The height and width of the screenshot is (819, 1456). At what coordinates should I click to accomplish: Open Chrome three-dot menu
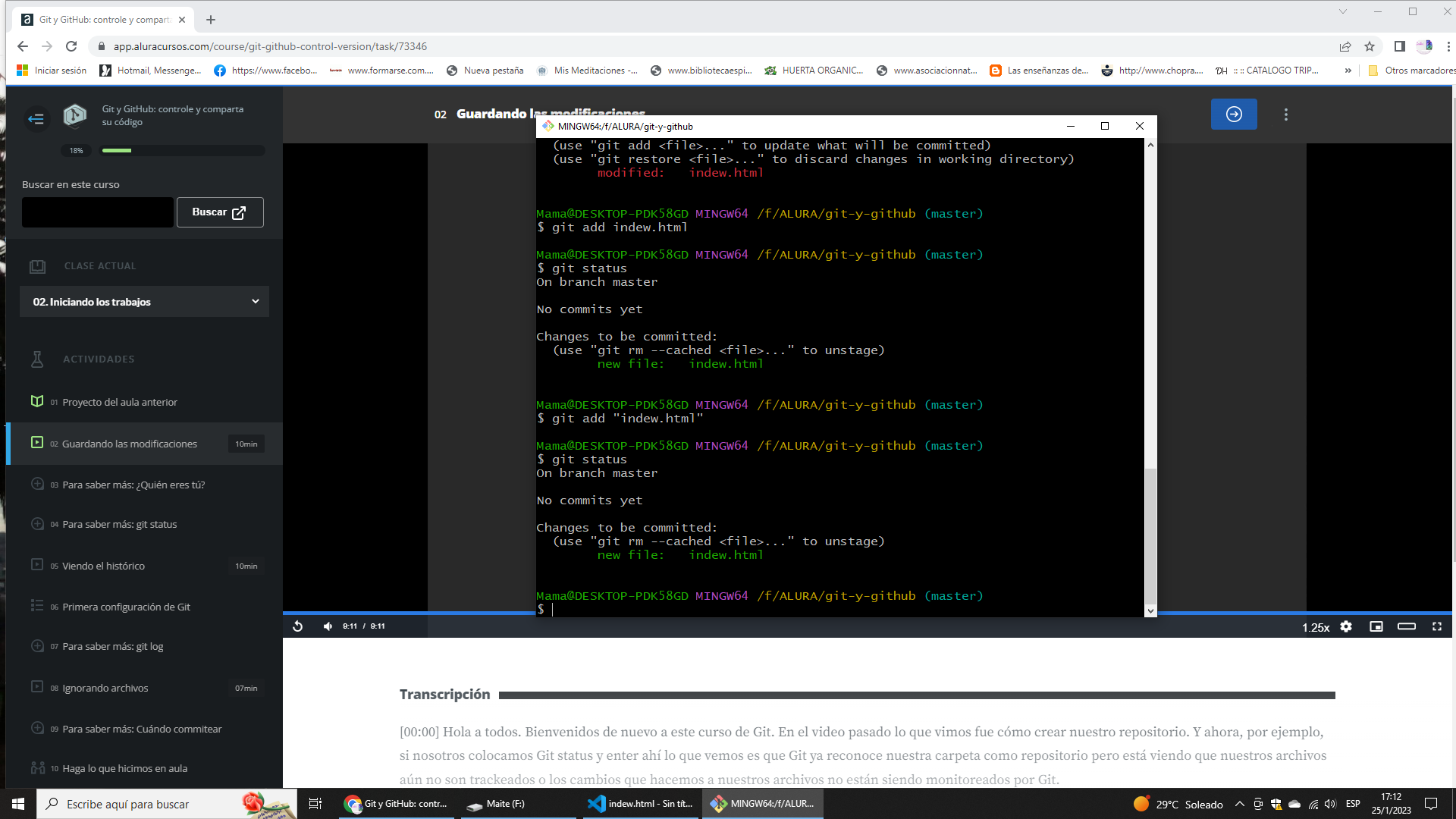tap(1448, 46)
